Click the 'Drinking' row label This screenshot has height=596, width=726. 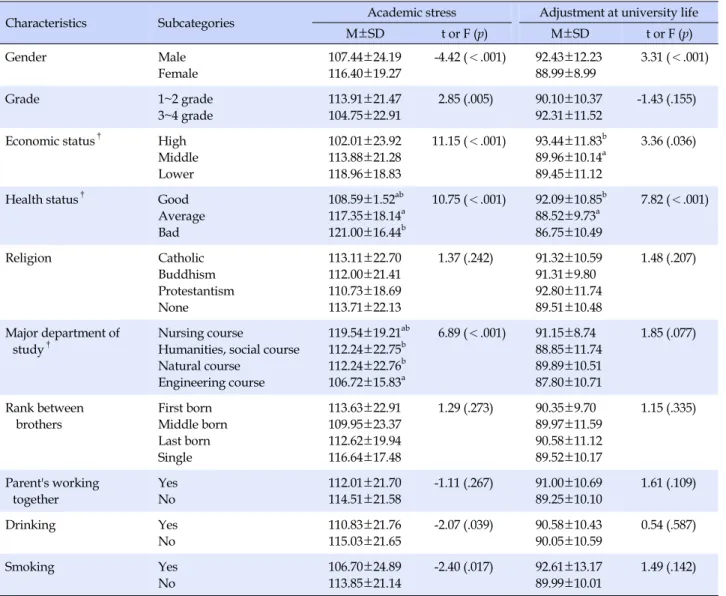31,525
